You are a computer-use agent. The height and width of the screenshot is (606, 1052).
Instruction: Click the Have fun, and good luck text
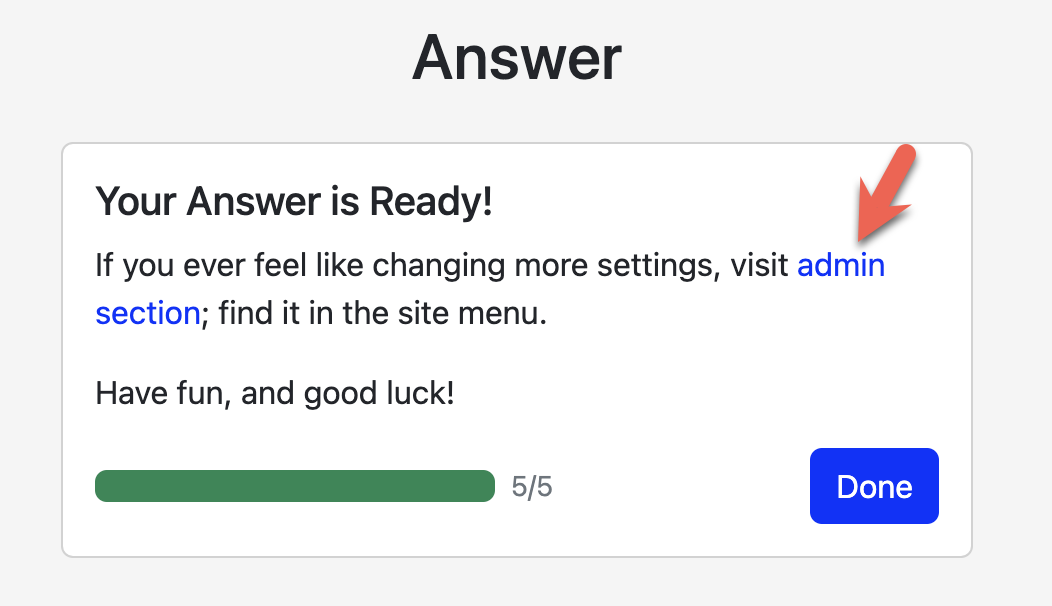(x=274, y=393)
